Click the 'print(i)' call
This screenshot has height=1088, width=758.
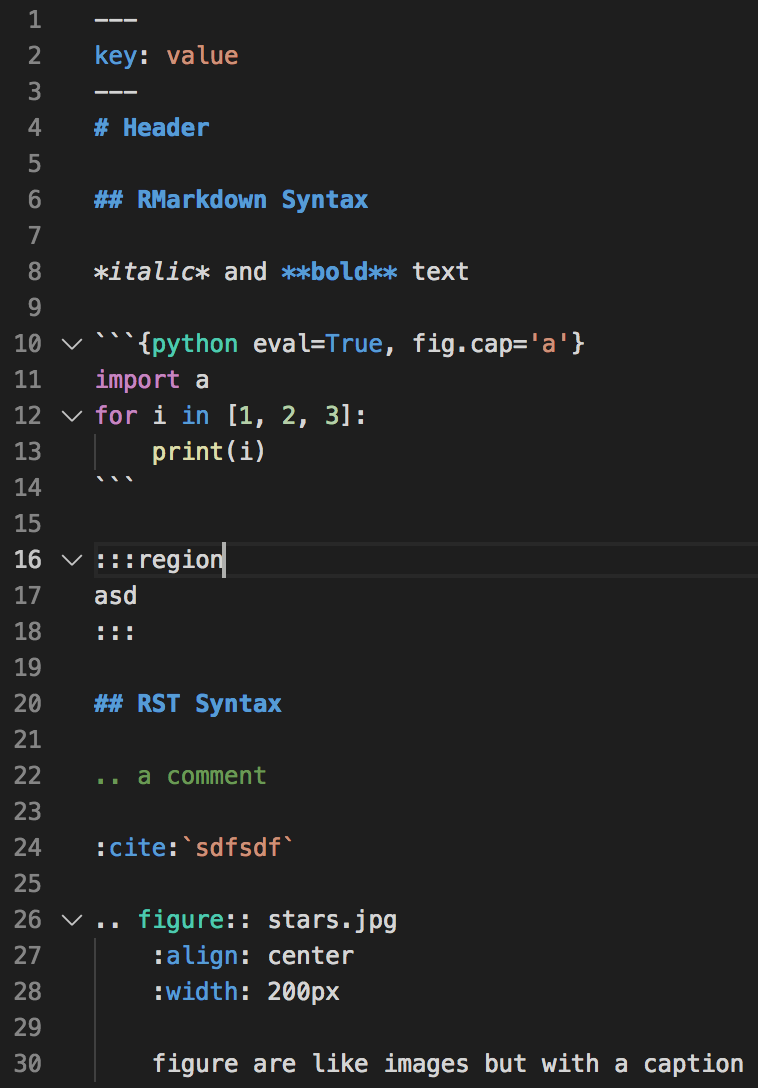click(209, 452)
